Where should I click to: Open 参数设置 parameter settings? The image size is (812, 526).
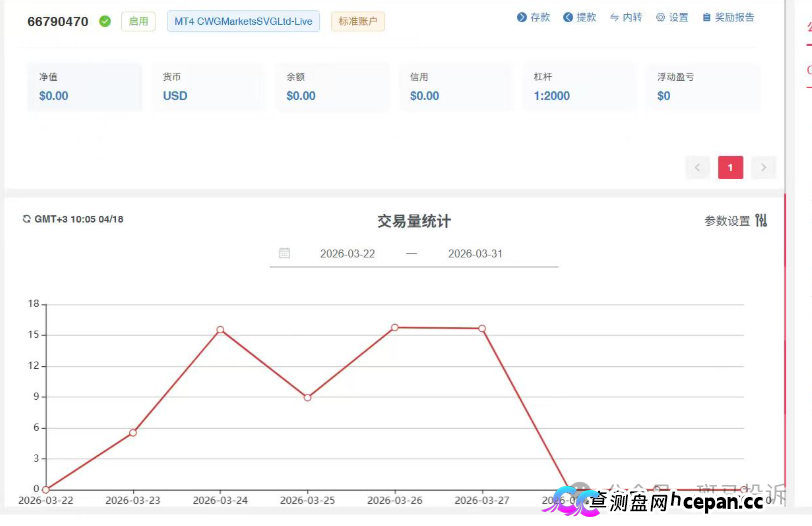(727, 221)
